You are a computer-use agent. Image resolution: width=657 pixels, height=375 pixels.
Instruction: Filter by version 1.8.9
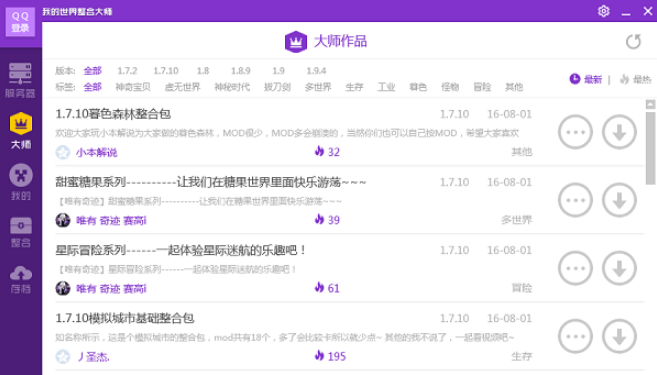point(241,71)
